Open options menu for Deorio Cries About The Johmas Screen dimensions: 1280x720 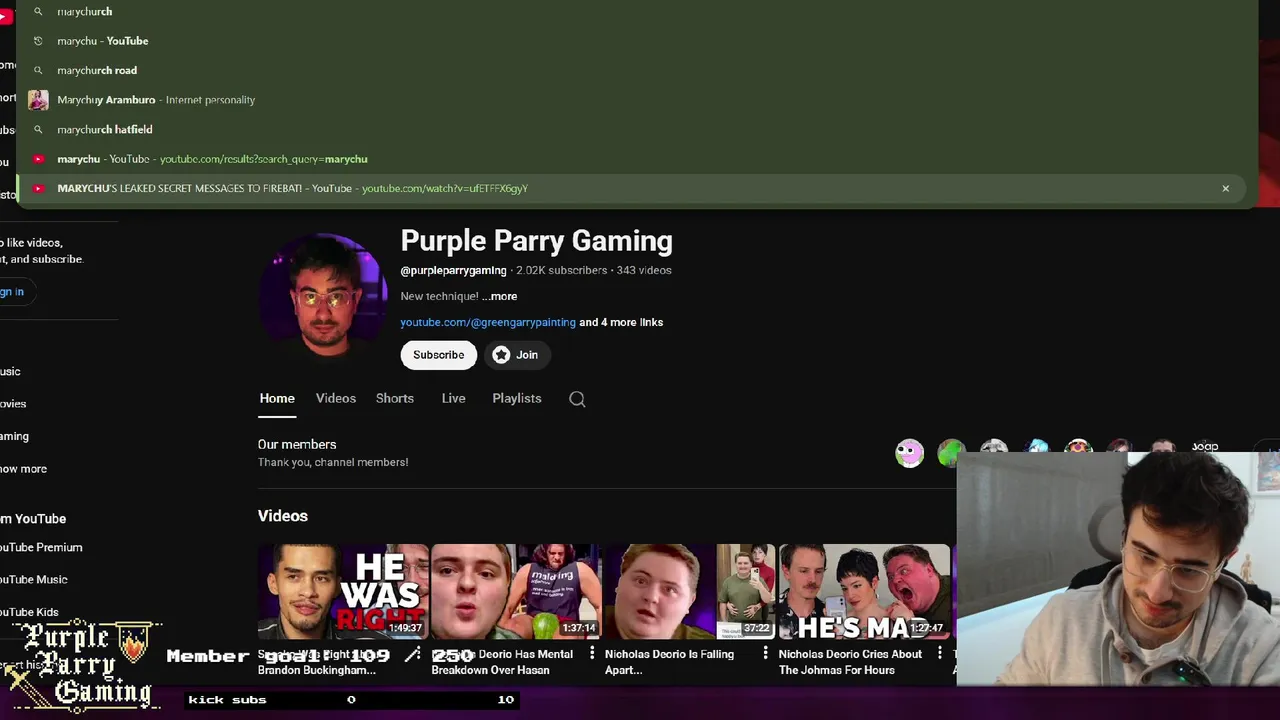click(x=940, y=653)
